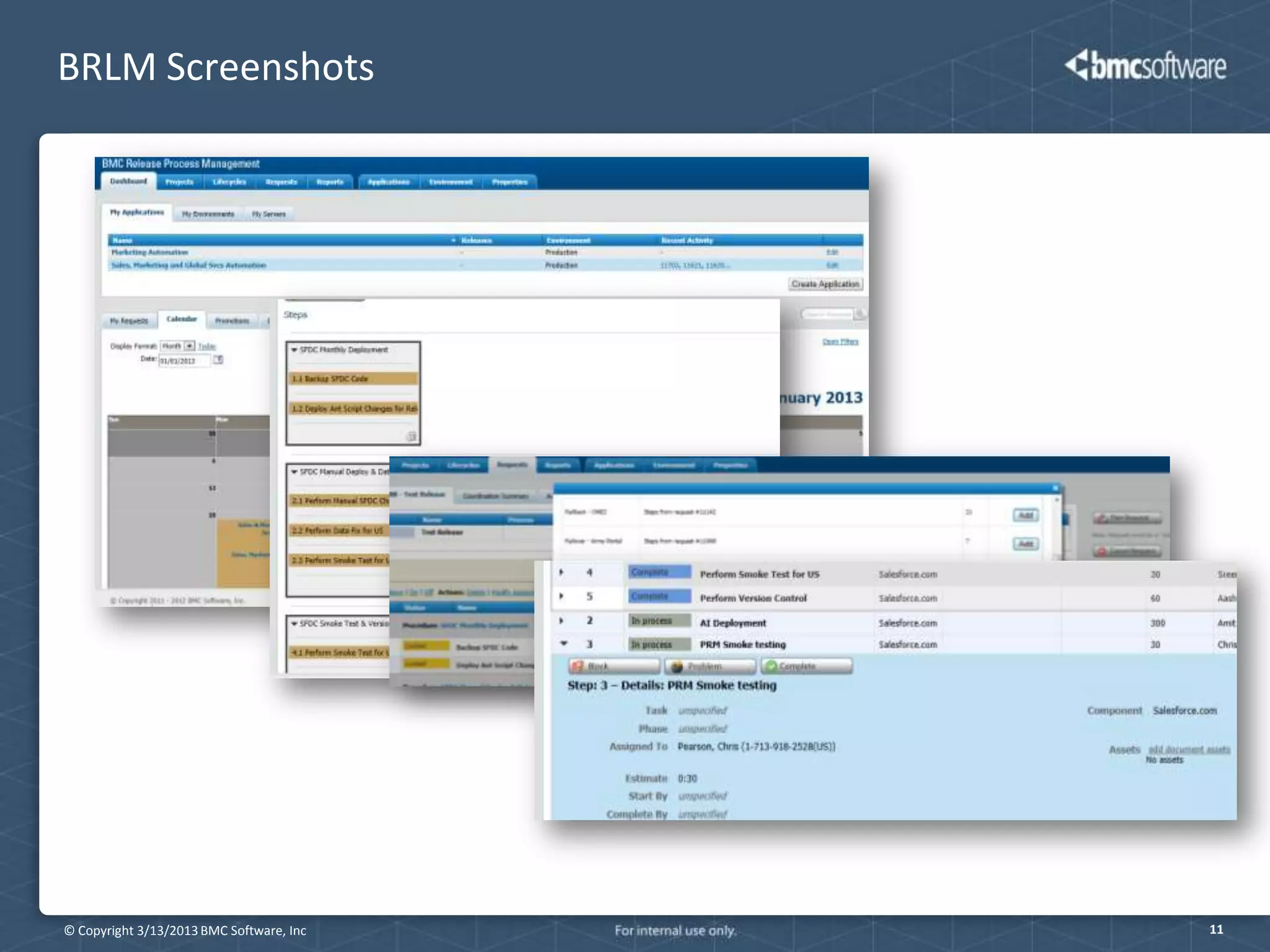Select step 4.1 Perform Smoke Test
Screen dimensions: 1270x952
pos(340,653)
